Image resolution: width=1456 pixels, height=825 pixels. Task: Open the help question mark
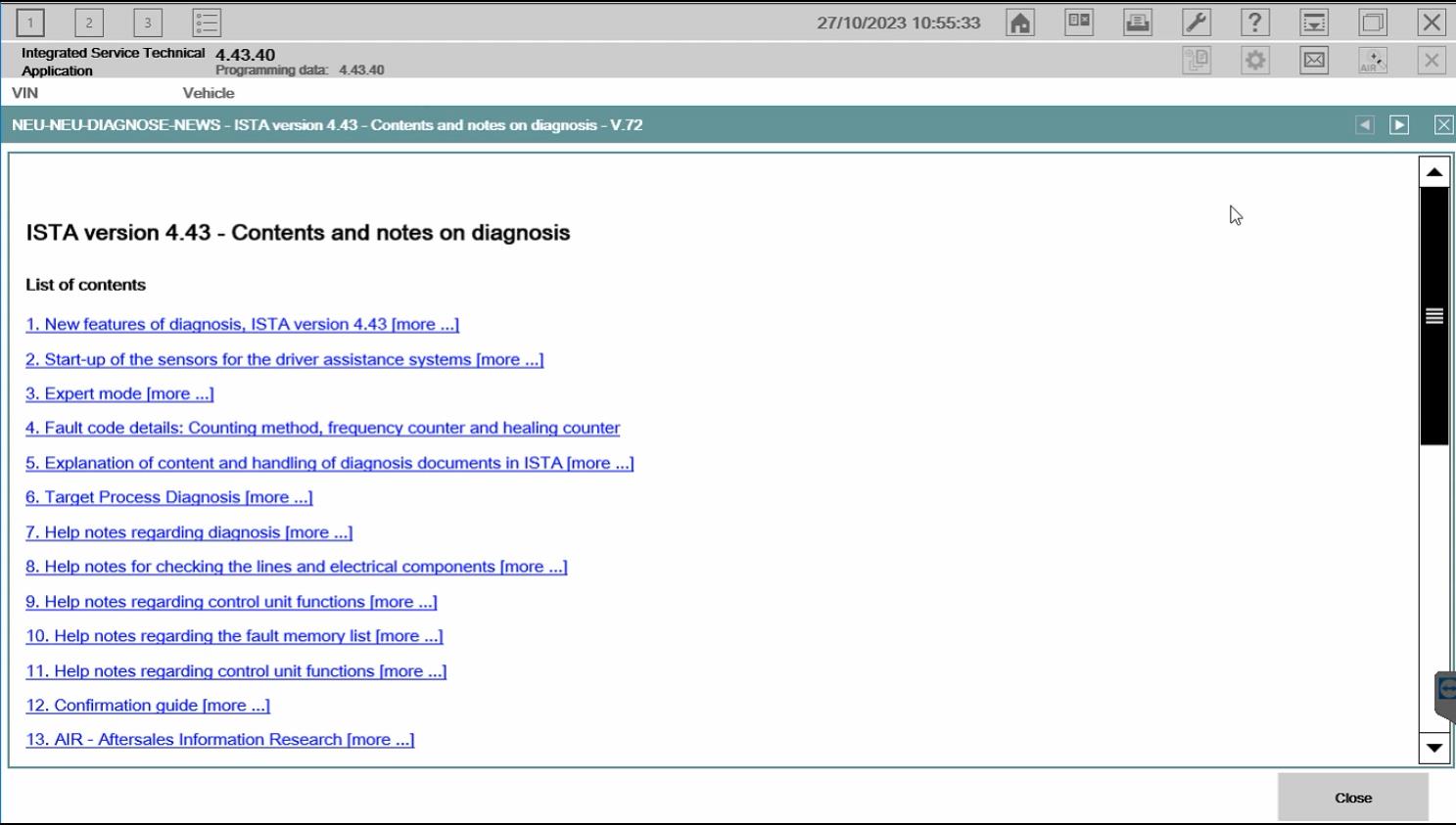tap(1255, 23)
